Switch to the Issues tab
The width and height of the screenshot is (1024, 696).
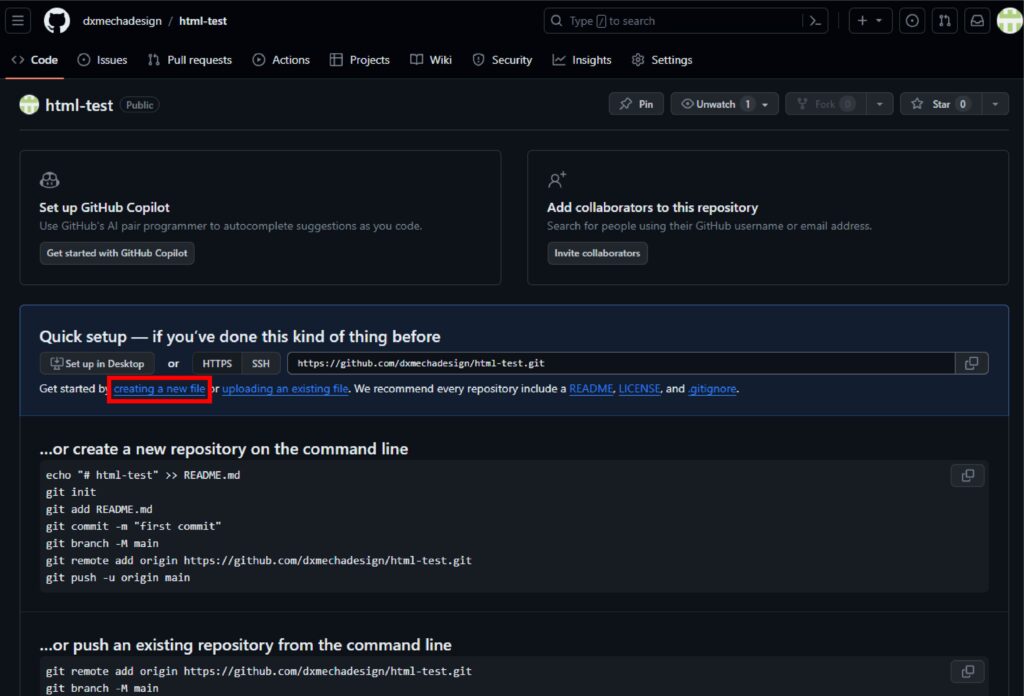(x=103, y=60)
